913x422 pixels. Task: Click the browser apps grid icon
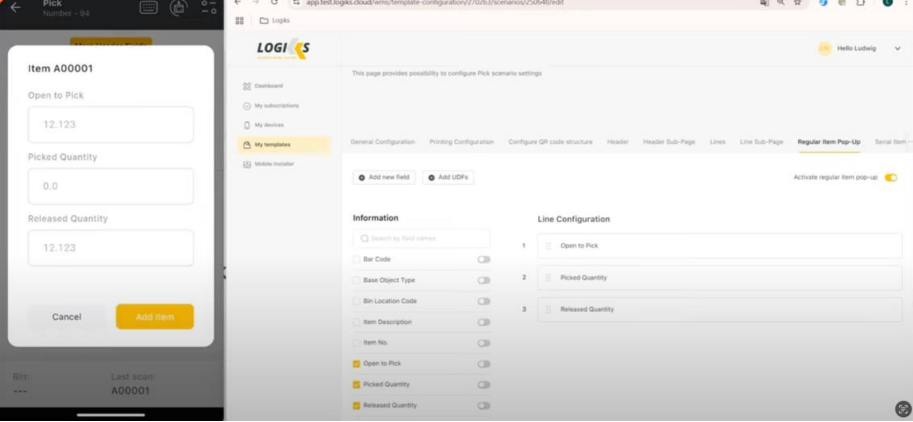240,20
